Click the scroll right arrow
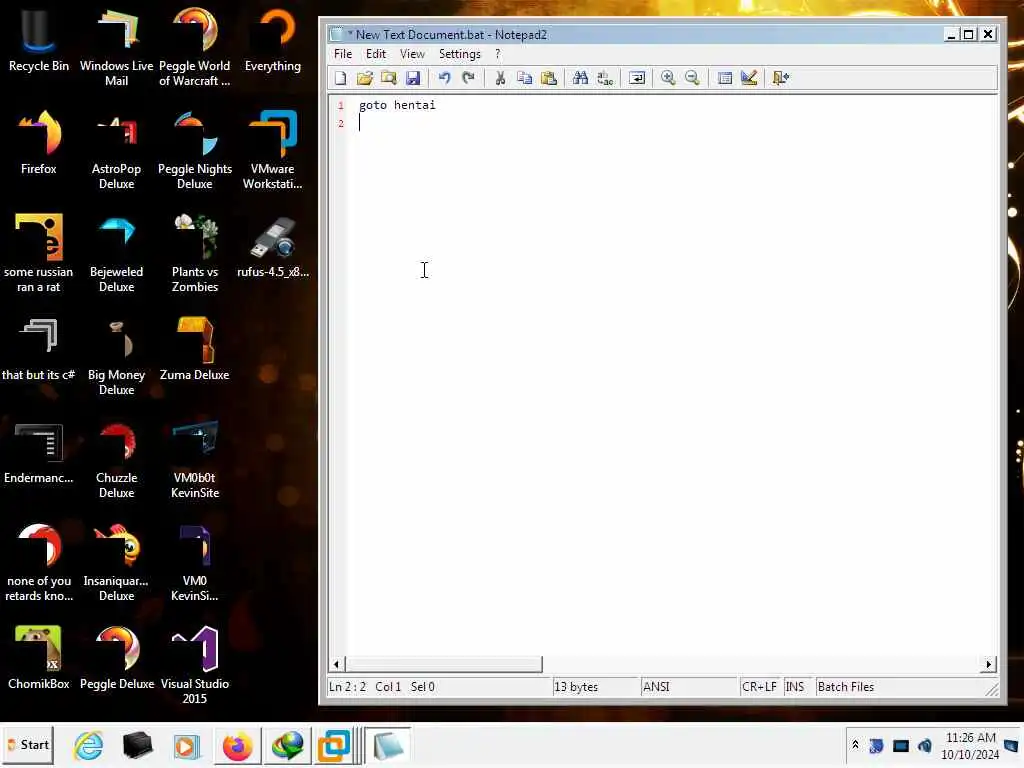 (988, 664)
